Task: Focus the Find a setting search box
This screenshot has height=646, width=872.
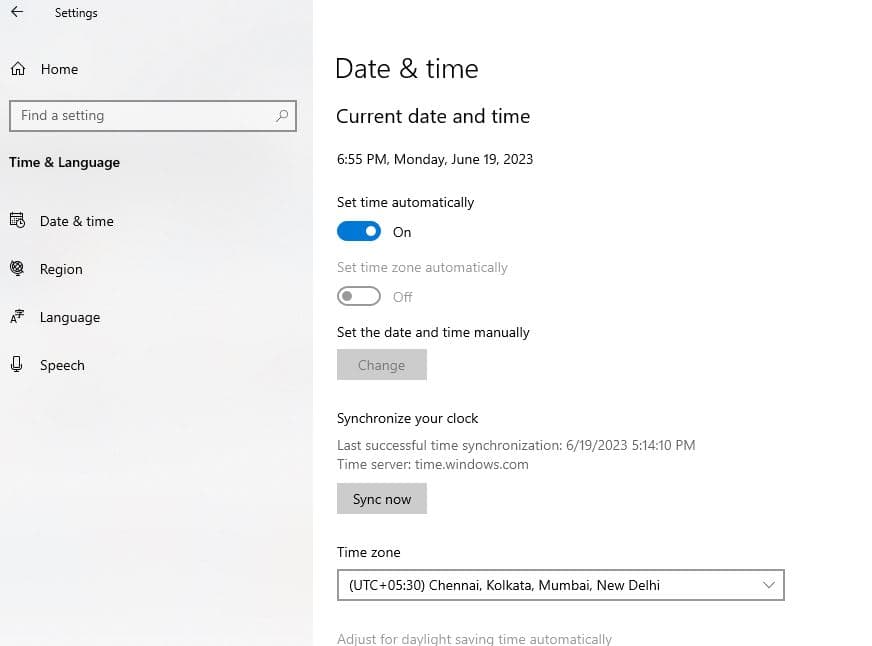Action: (x=140, y=116)
